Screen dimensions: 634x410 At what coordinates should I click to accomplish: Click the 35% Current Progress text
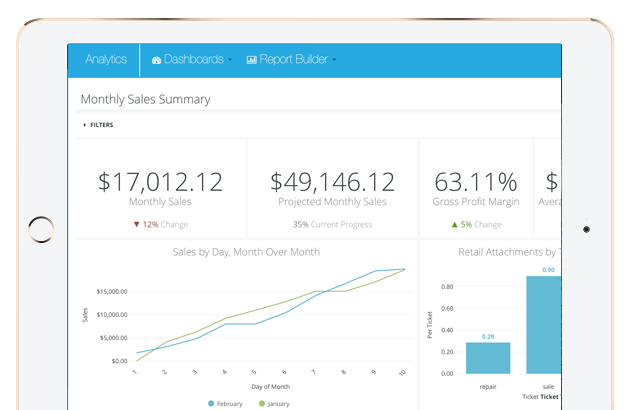(x=333, y=225)
